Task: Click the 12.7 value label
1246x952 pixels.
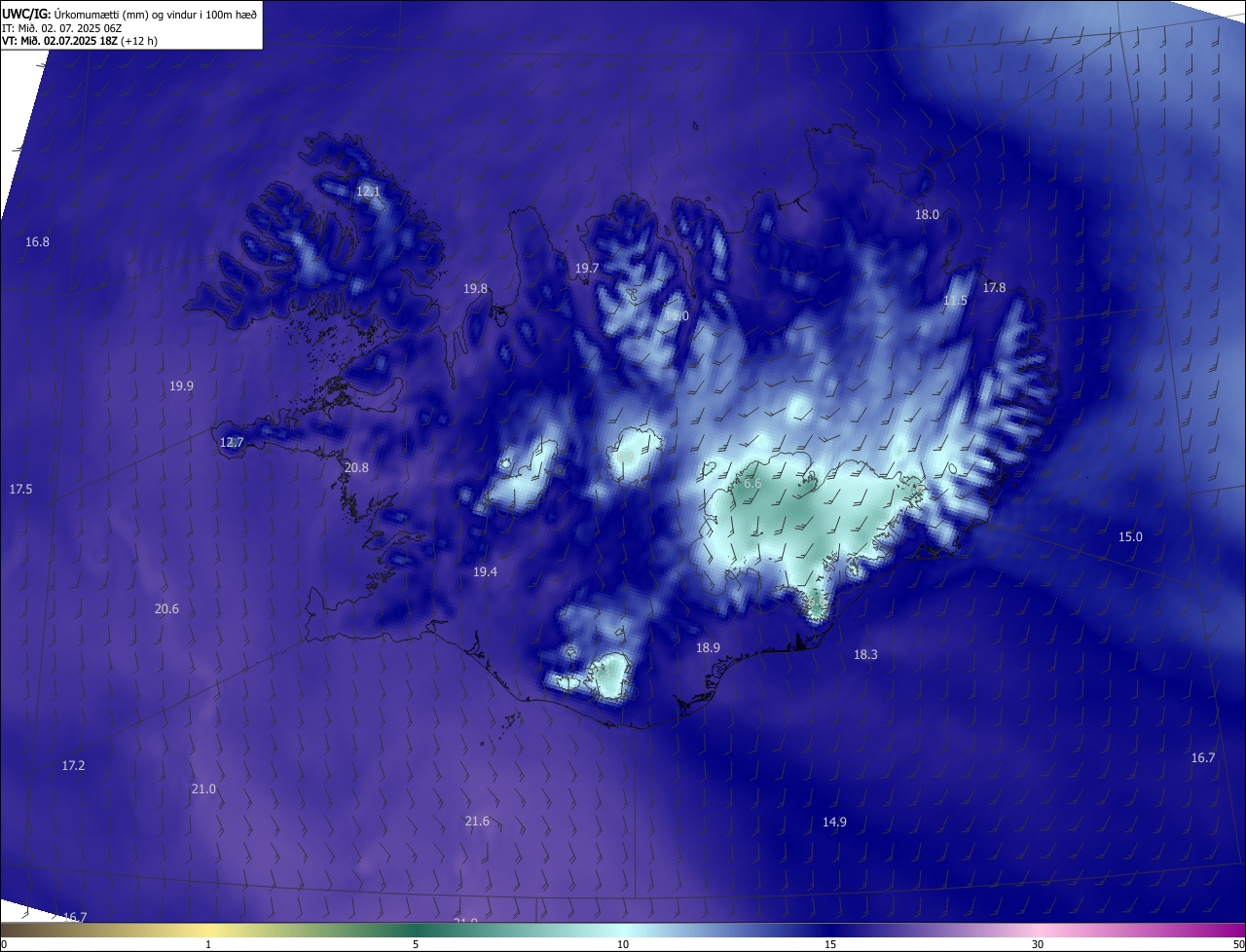Action: (232, 442)
